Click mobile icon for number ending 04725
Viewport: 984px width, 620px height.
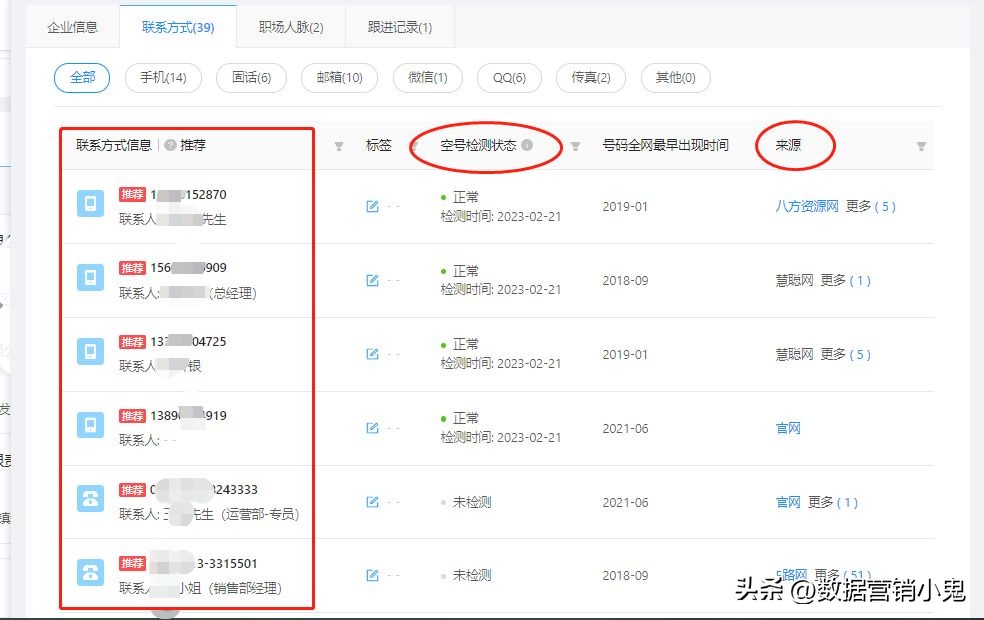pyautogui.click(x=90, y=351)
